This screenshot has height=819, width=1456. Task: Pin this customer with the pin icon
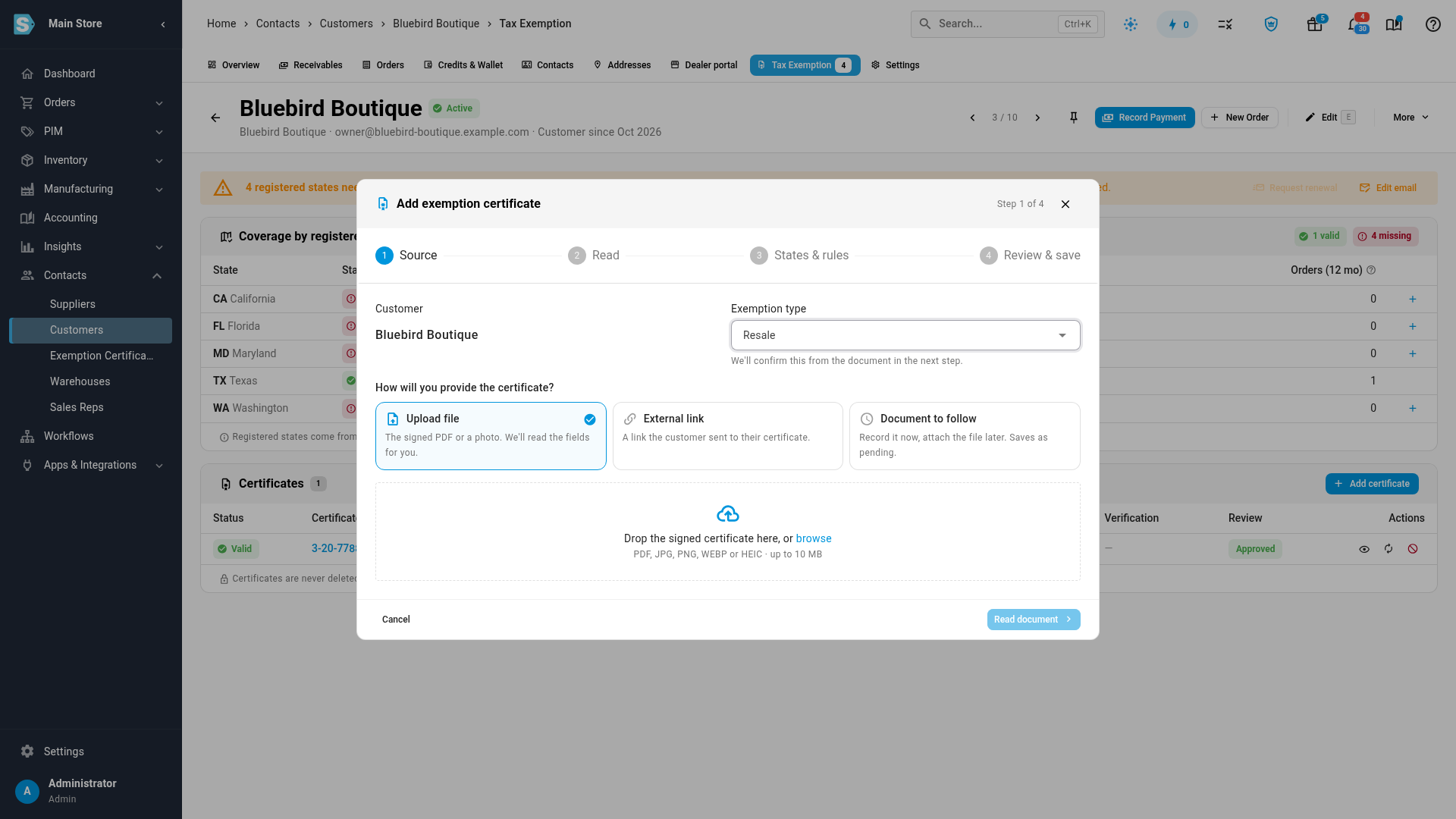tap(1074, 118)
